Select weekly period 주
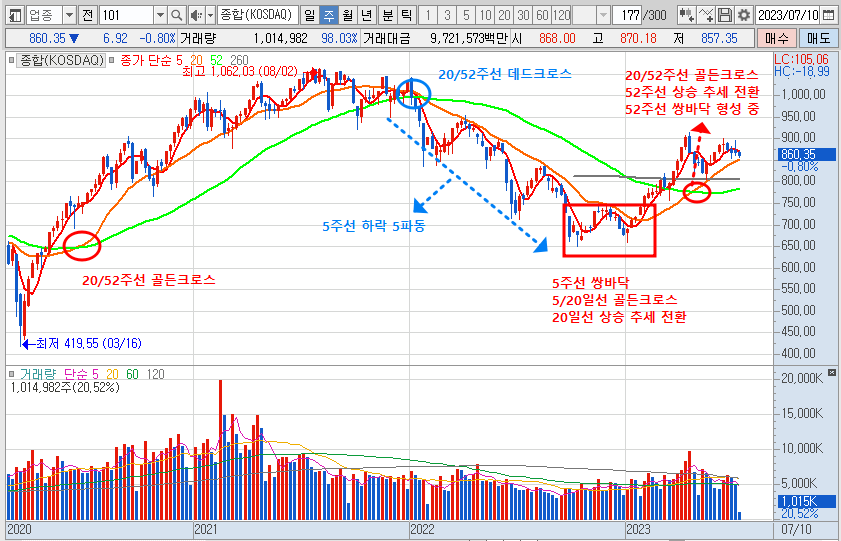This screenshot has width=841, height=541. 328,15
